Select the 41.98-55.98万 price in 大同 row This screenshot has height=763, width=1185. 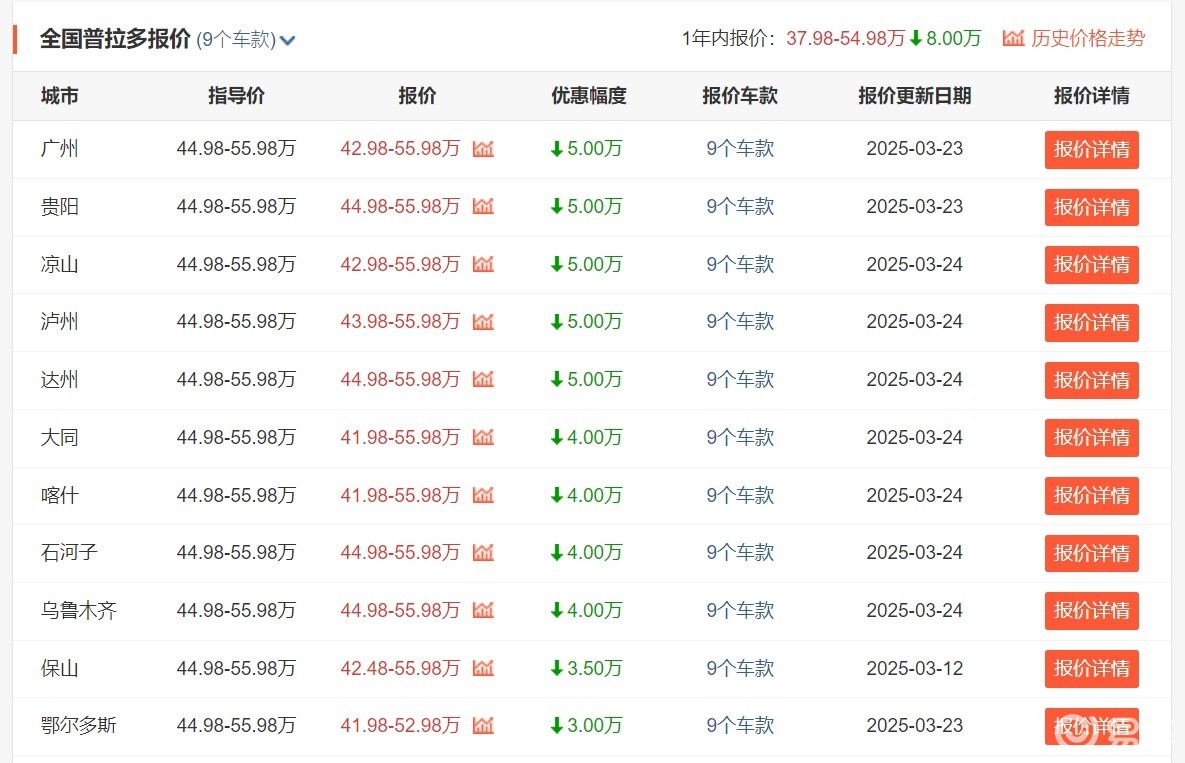400,437
